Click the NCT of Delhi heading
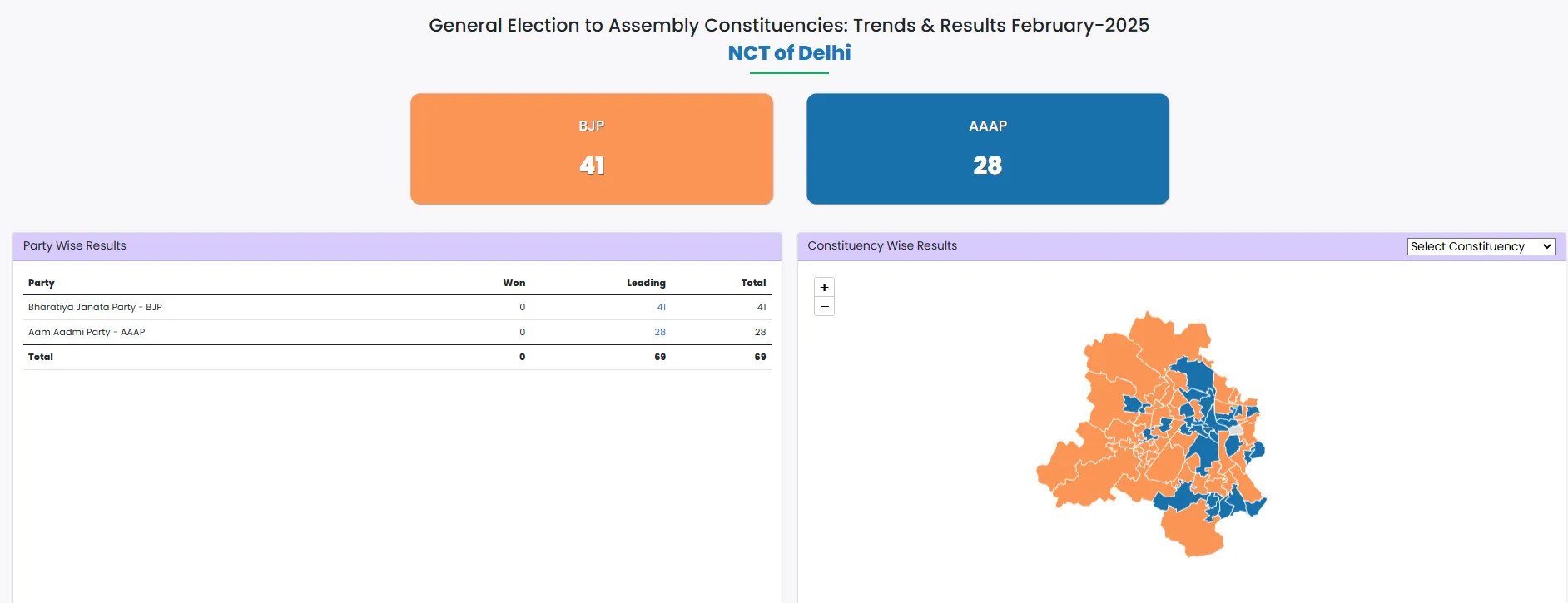 (x=789, y=53)
